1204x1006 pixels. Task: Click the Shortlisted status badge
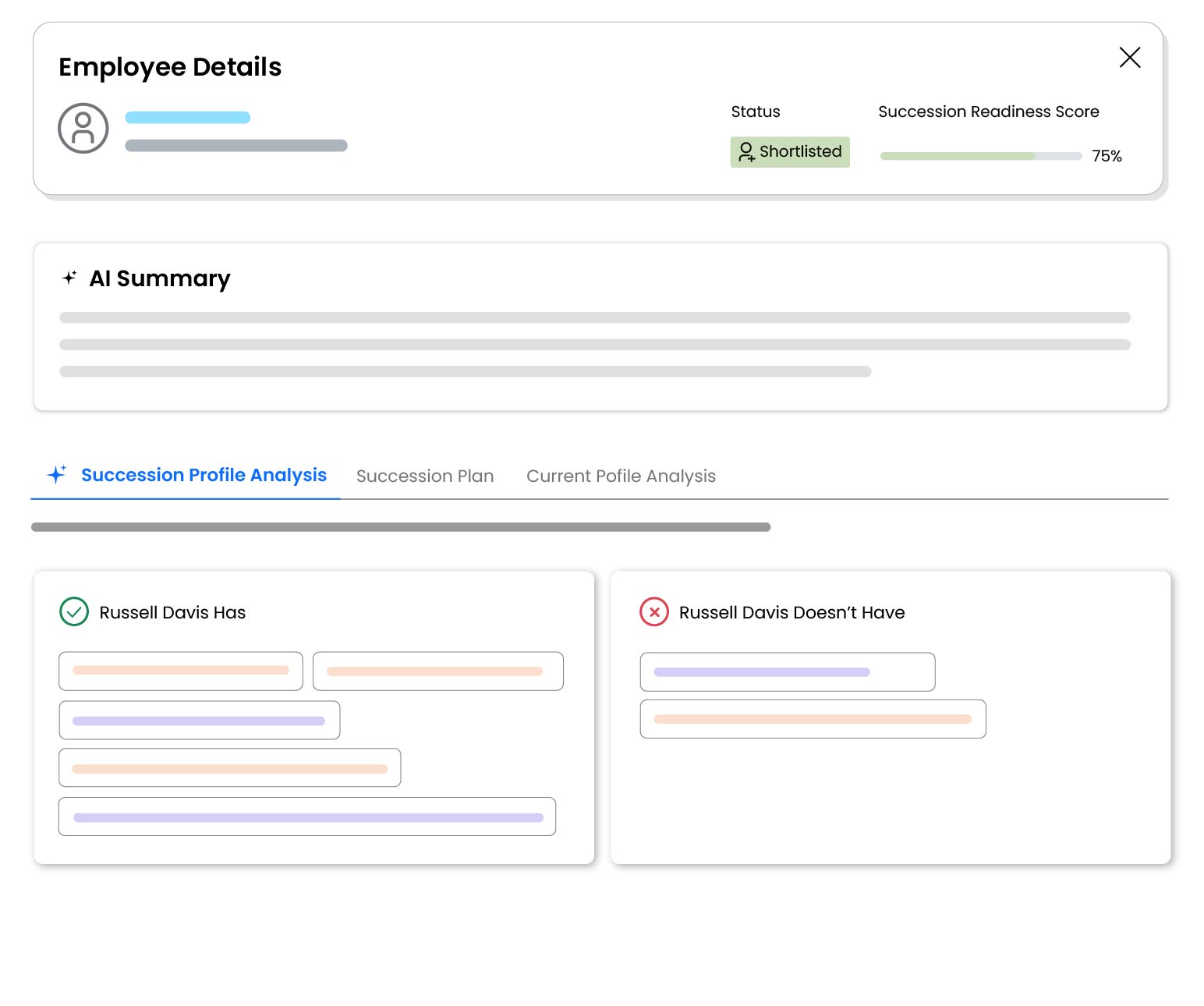click(790, 151)
